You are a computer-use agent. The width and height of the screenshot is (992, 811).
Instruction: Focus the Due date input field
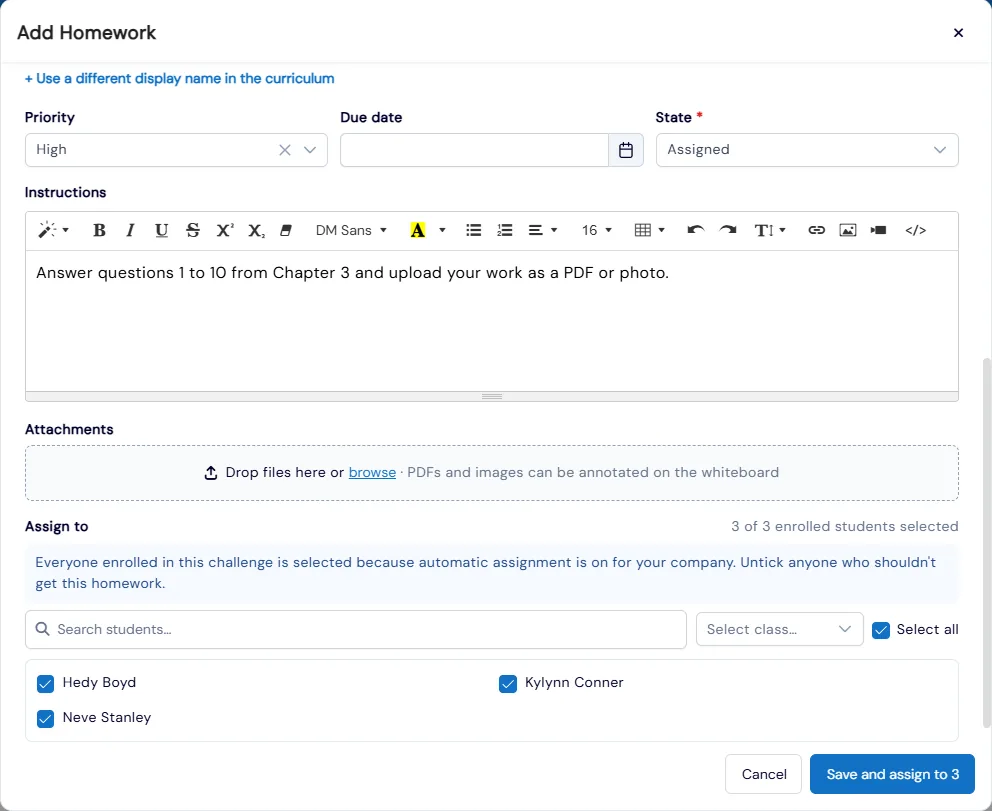tap(474, 150)
